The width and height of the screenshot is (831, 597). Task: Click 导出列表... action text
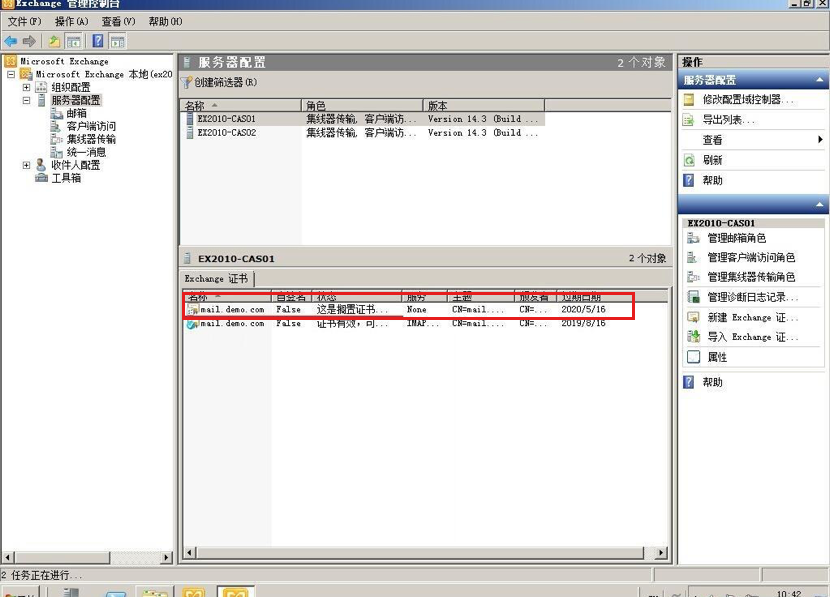tap(729, 120)
